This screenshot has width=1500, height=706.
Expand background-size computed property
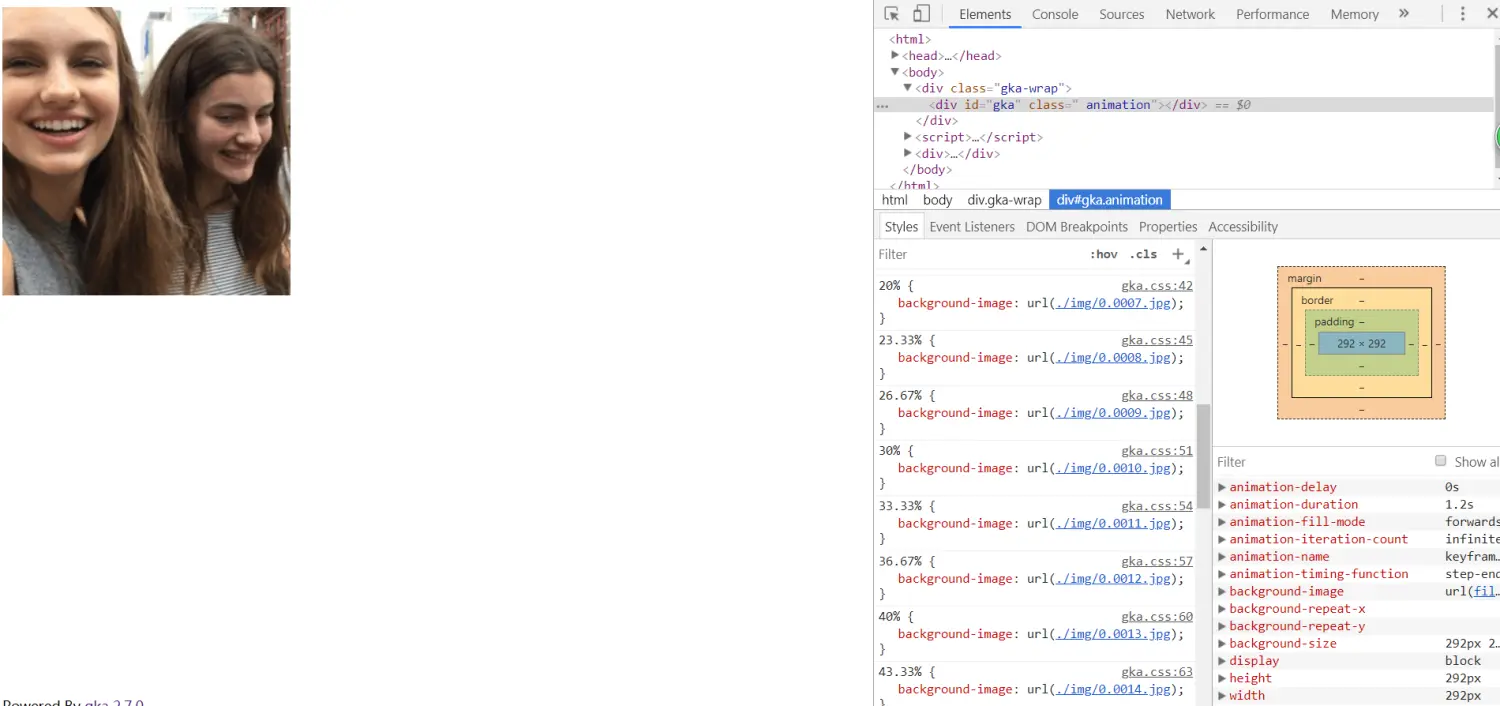(1222, 644)
